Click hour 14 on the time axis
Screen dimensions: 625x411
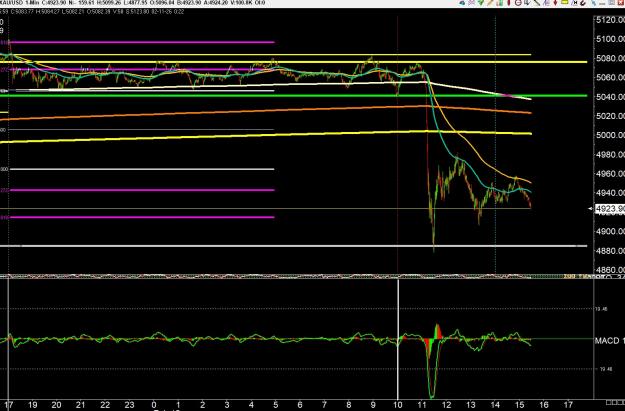(495, 405)
